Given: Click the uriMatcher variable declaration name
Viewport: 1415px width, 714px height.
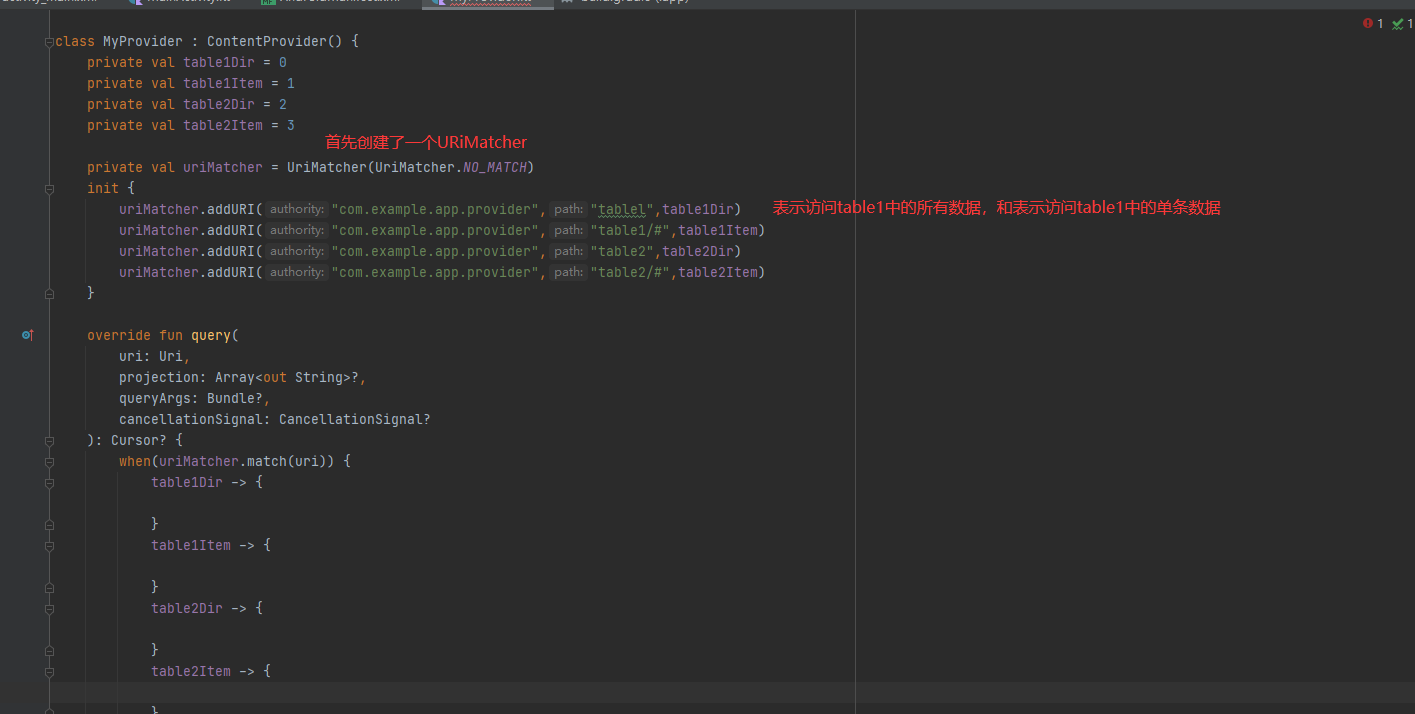Looking at the screenshot, I should point(223,167).
